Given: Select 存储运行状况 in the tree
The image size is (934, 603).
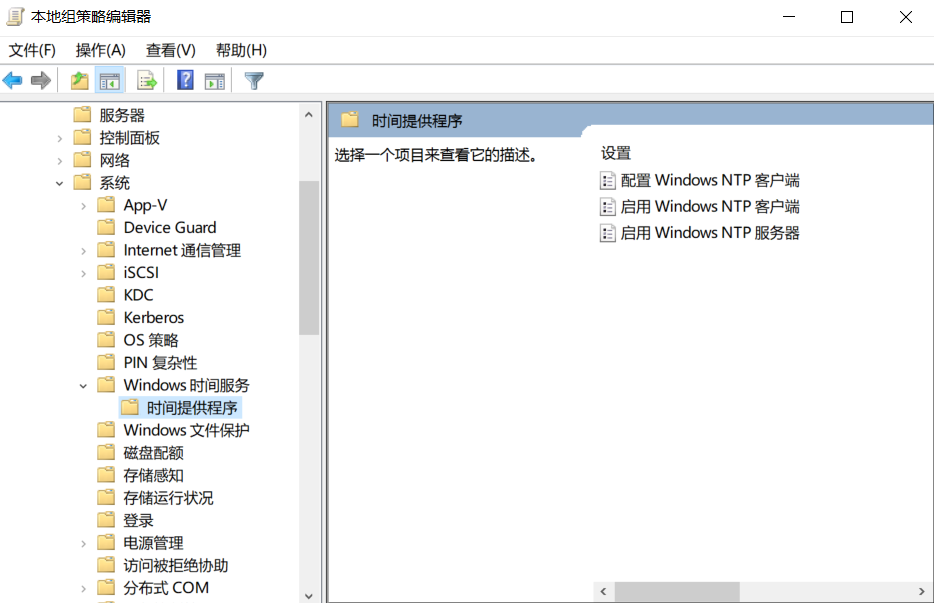Looking at the screenshot, I should 168,498.
